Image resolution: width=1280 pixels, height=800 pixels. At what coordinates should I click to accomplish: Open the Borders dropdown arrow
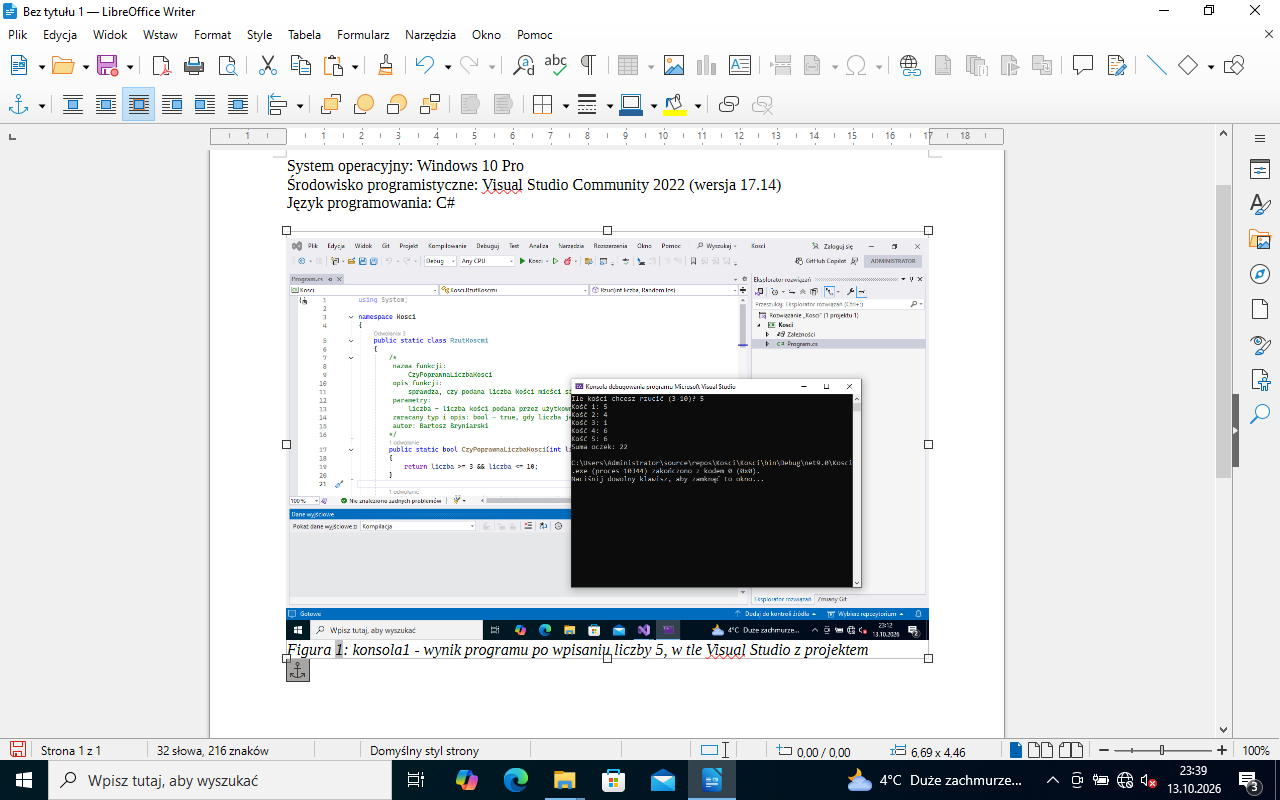tap(565, 105)
